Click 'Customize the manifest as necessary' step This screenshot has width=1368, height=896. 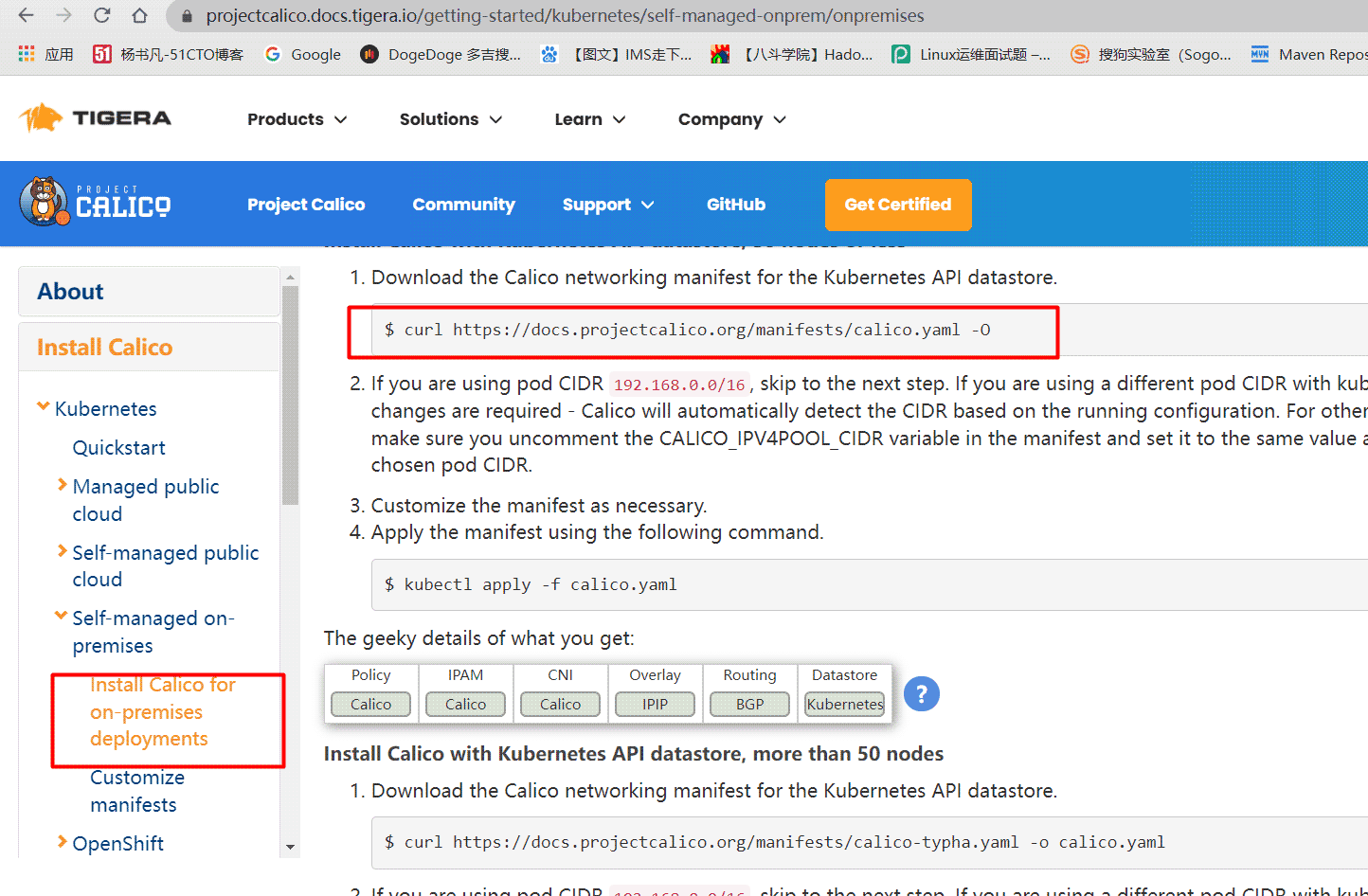(x=539, y=506)
